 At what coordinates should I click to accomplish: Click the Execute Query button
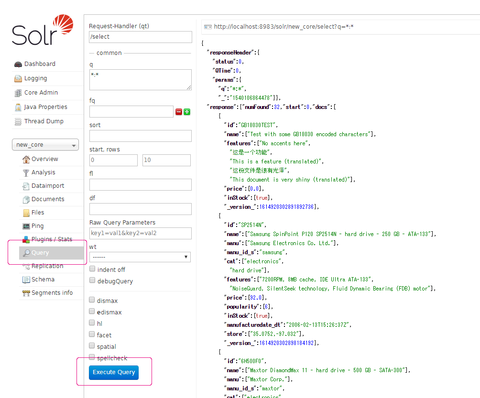[114, 372]
